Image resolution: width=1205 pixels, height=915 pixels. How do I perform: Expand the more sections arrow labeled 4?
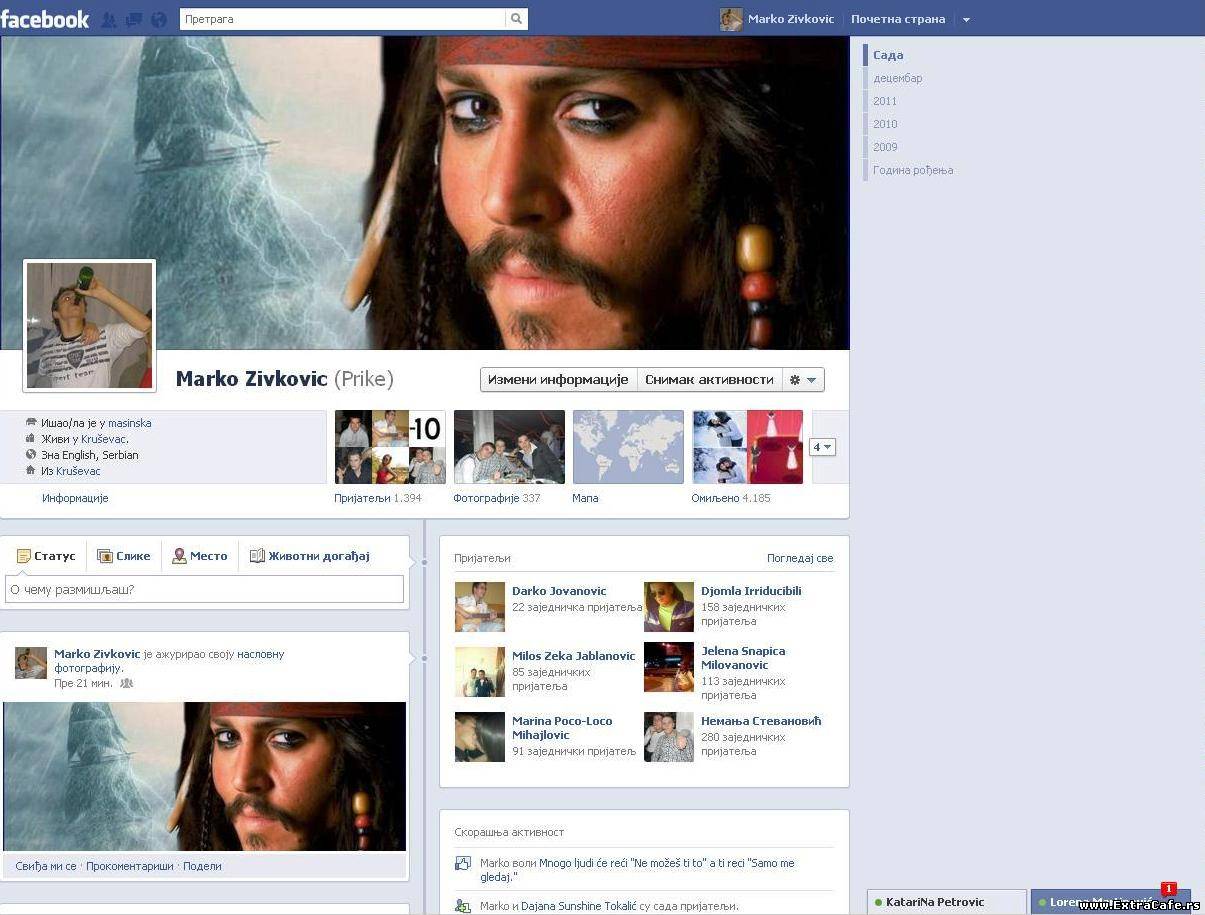[822, 447]
